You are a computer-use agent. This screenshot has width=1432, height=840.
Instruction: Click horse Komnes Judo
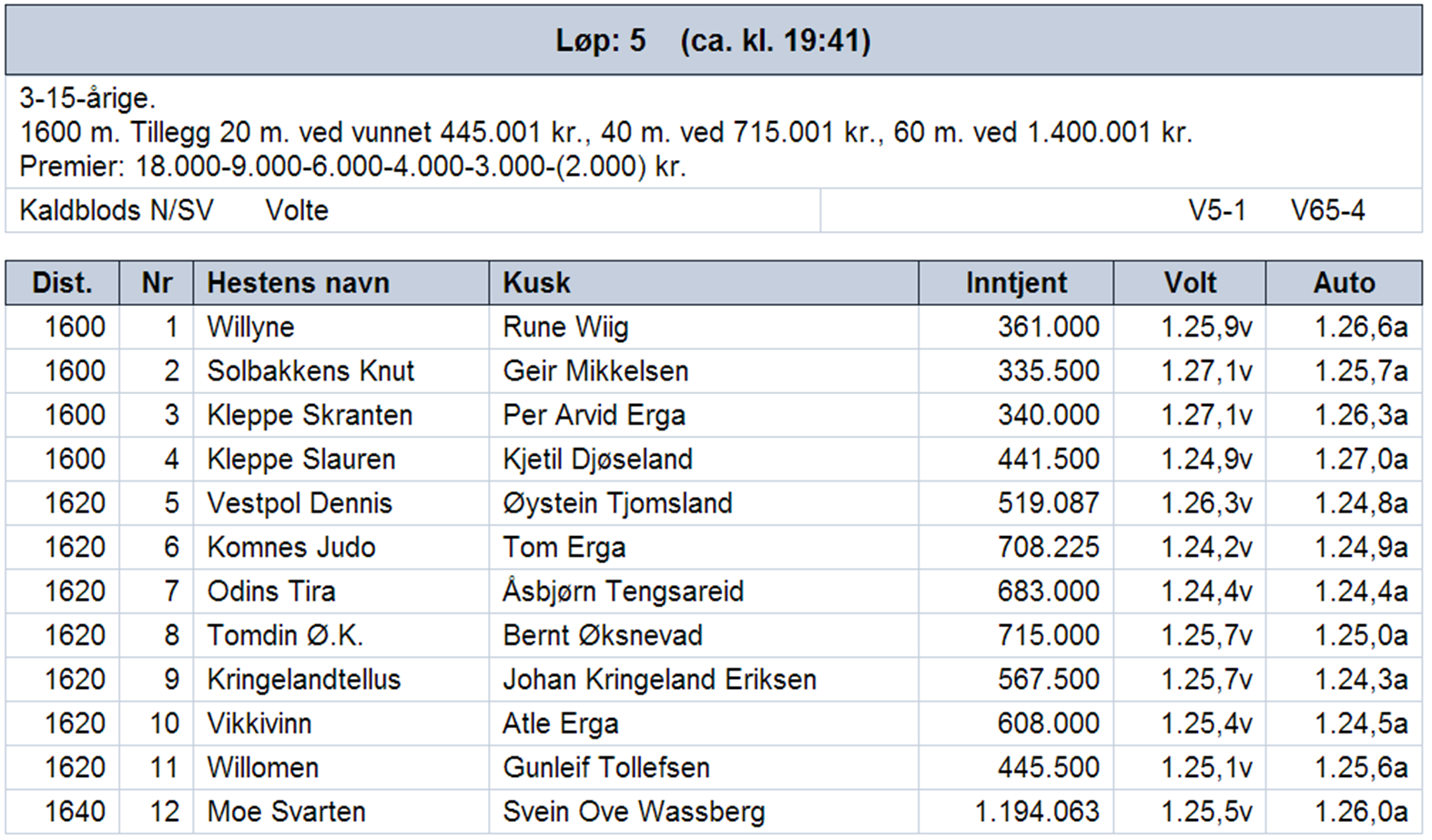(291, 547)
